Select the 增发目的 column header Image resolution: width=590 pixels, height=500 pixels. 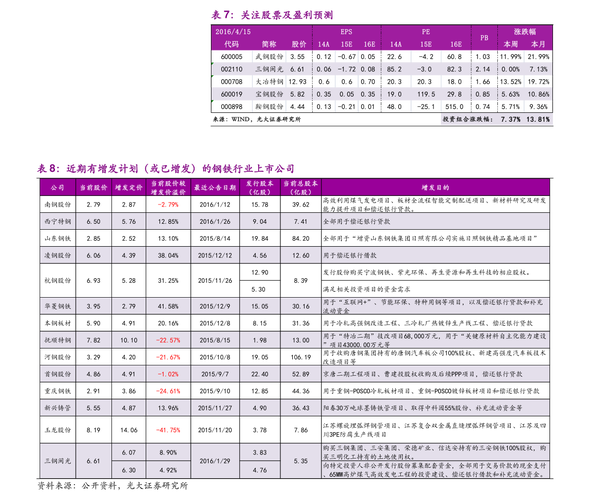point(435,187)
